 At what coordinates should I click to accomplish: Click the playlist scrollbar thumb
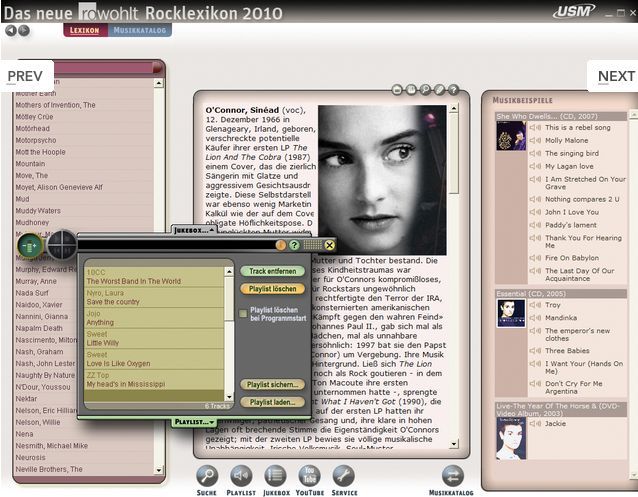(x=229, y=298)
